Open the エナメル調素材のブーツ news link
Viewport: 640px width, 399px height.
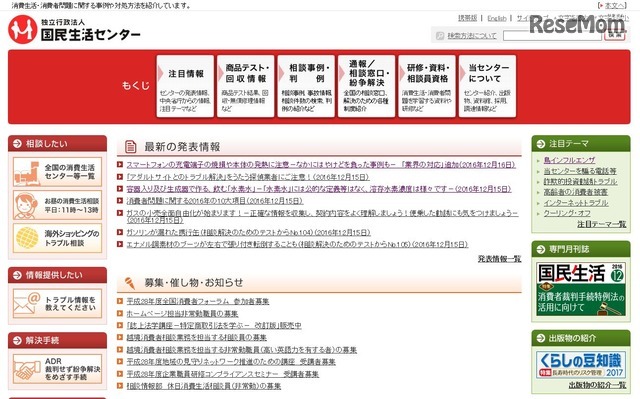coord(297,244)
